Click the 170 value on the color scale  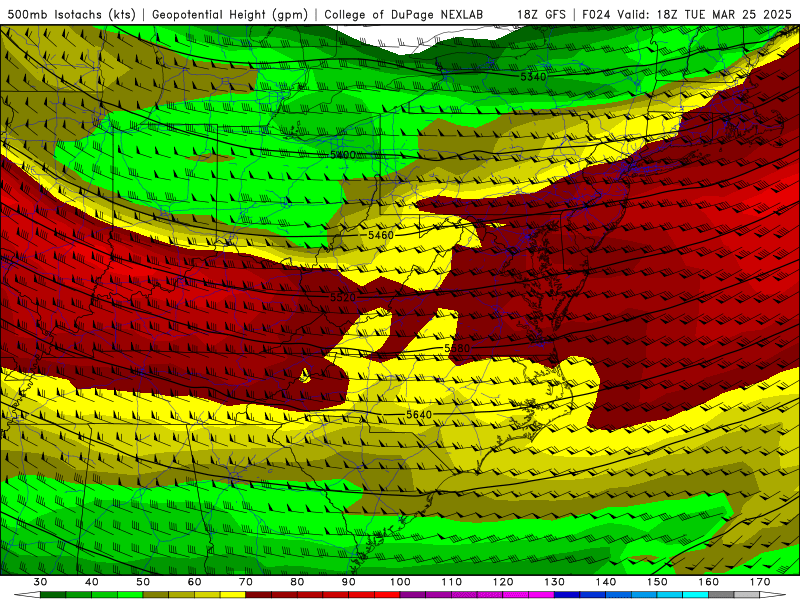tap(760, 582)
